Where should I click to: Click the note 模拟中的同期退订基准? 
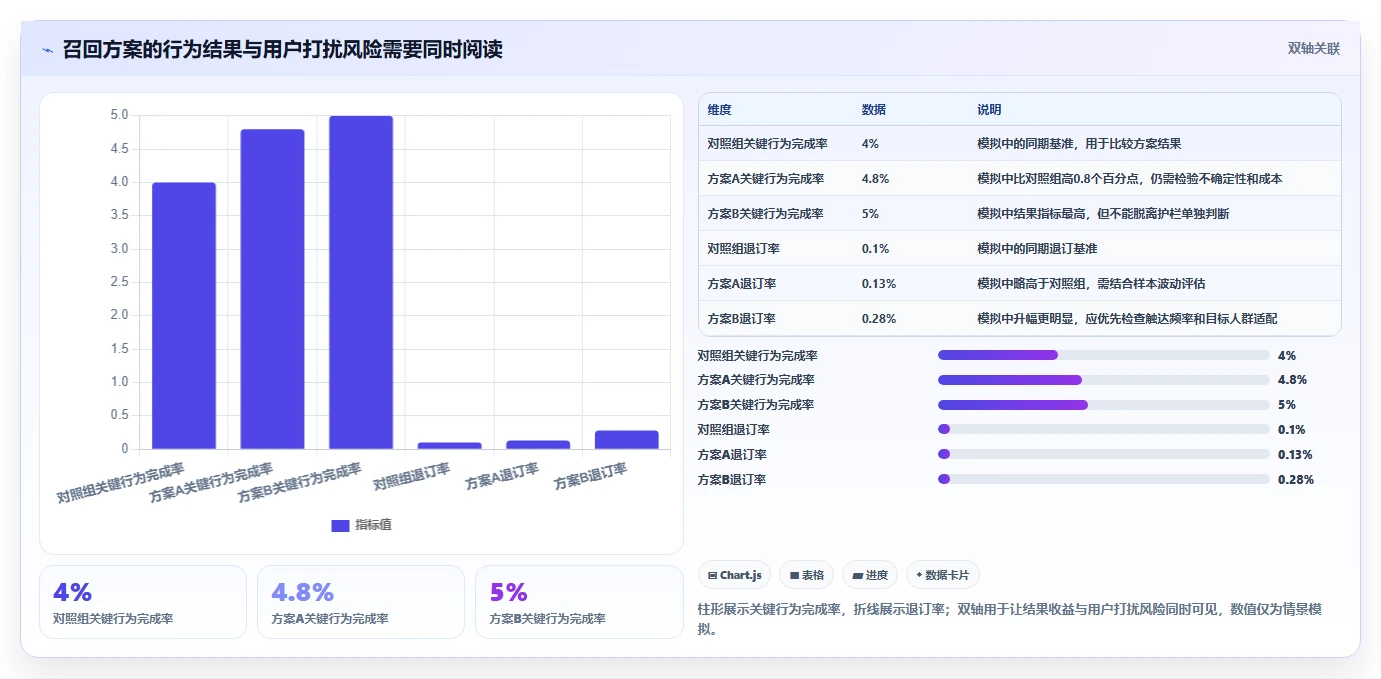pyautogui.click(x=1037, y=249)
